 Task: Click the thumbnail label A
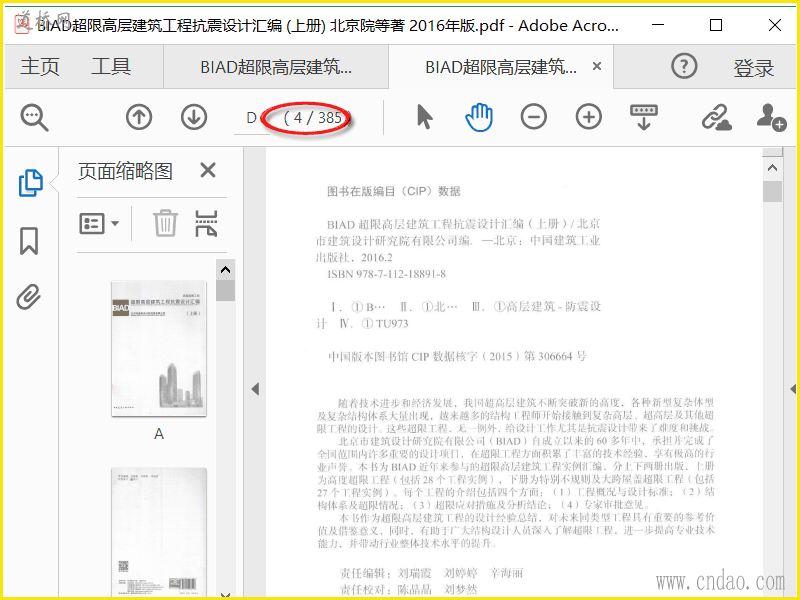click(159, 434)
